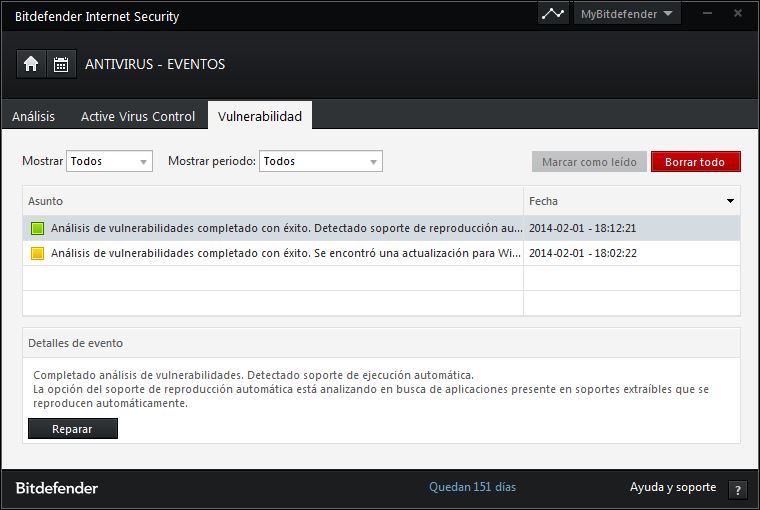Image resolution: width=760 pixels, height=510 pixels.
Task: Open Ayuda y soporte link
Action: (673, 487)
